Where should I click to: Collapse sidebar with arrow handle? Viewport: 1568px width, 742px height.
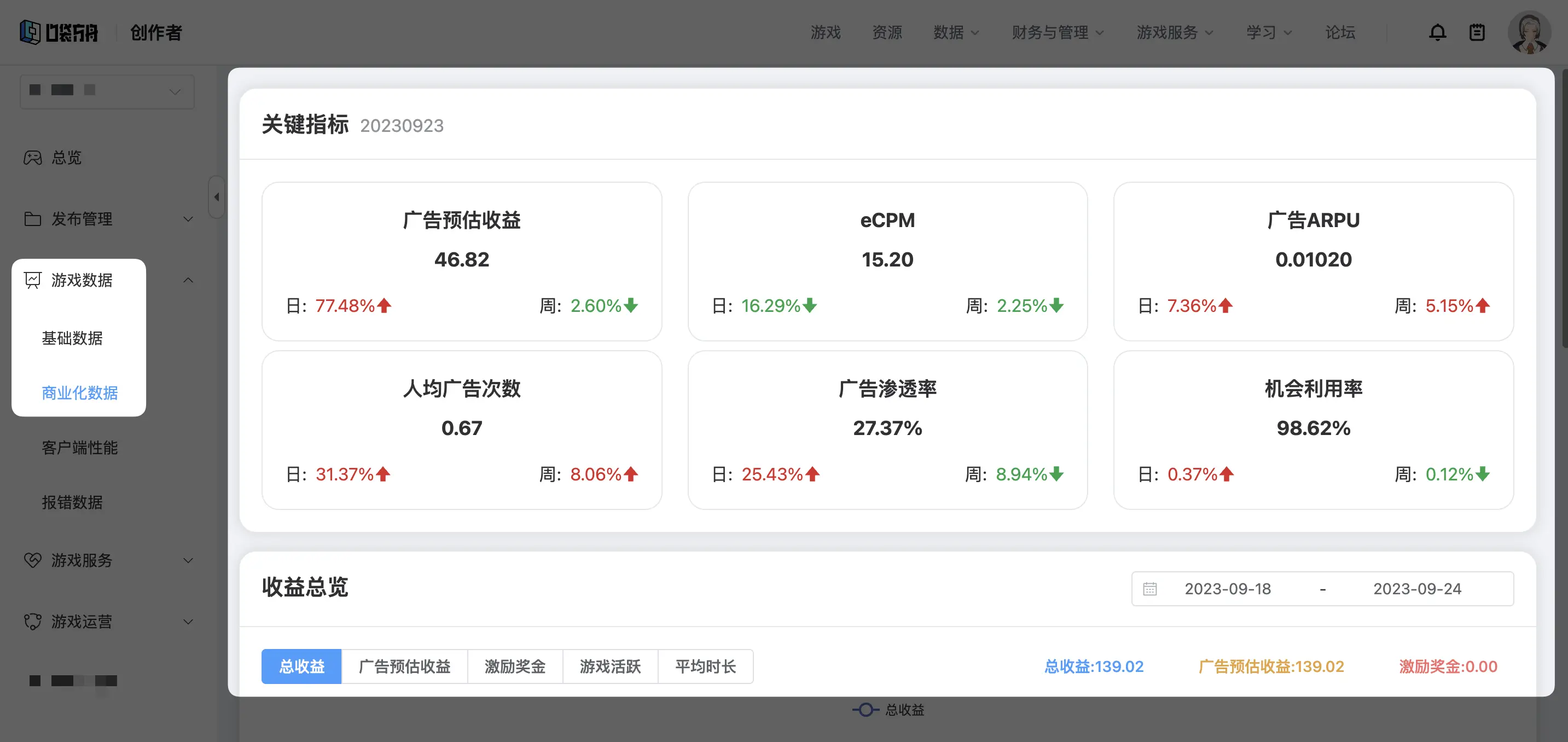click(x=216, y=196)
